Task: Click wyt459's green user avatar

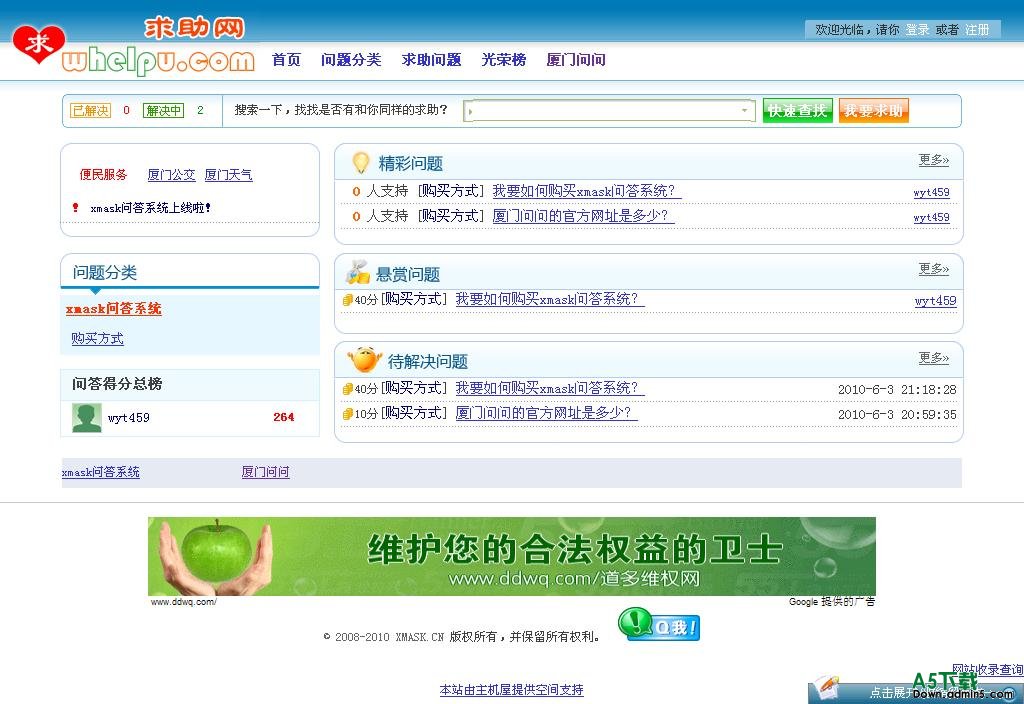Action: coord(87,417)
